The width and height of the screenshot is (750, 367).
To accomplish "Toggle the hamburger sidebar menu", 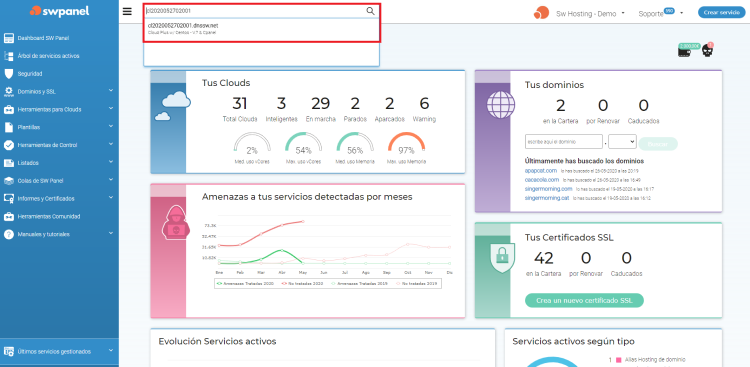I will (x=127, y=11).
